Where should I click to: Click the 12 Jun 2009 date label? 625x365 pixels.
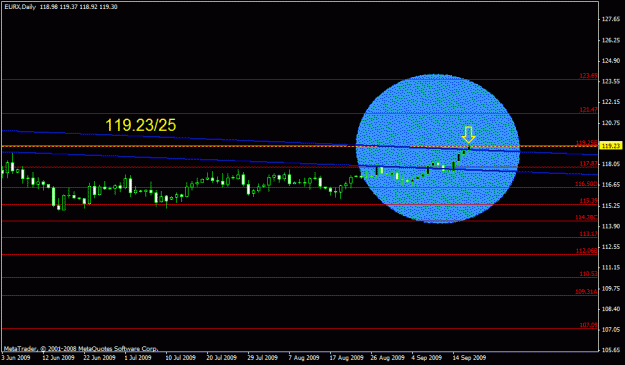(x=58, y=357)
